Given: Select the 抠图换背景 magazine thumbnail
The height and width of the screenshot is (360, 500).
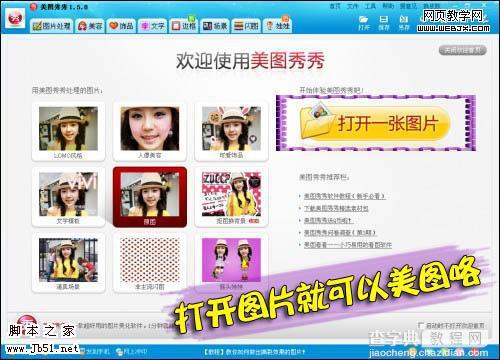Looking at the screenshot, I should (x=231, y=197).
